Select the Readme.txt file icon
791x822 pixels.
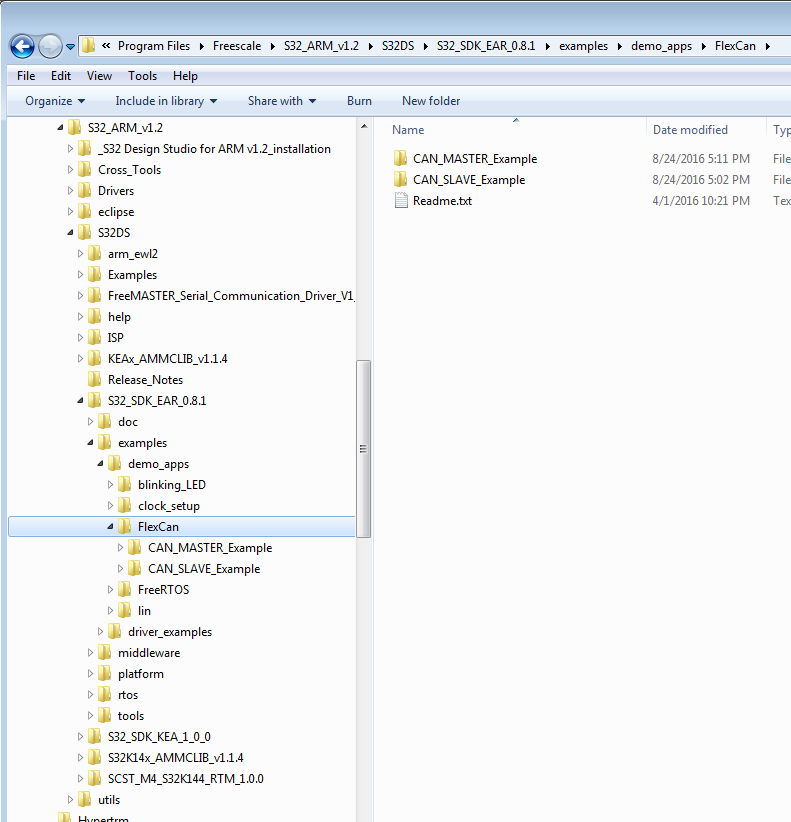click(x=401, y=200)
